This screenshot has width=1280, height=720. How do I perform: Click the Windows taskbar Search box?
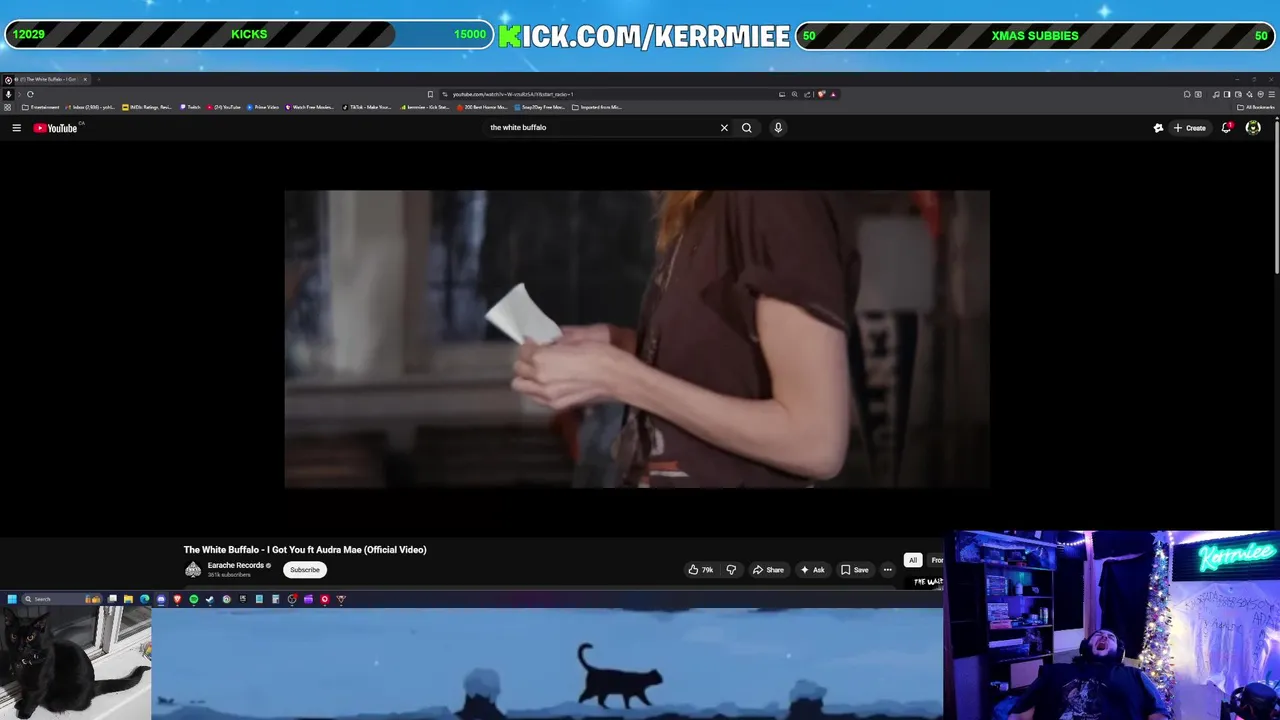pyautogui.click(x=62, y=599)
